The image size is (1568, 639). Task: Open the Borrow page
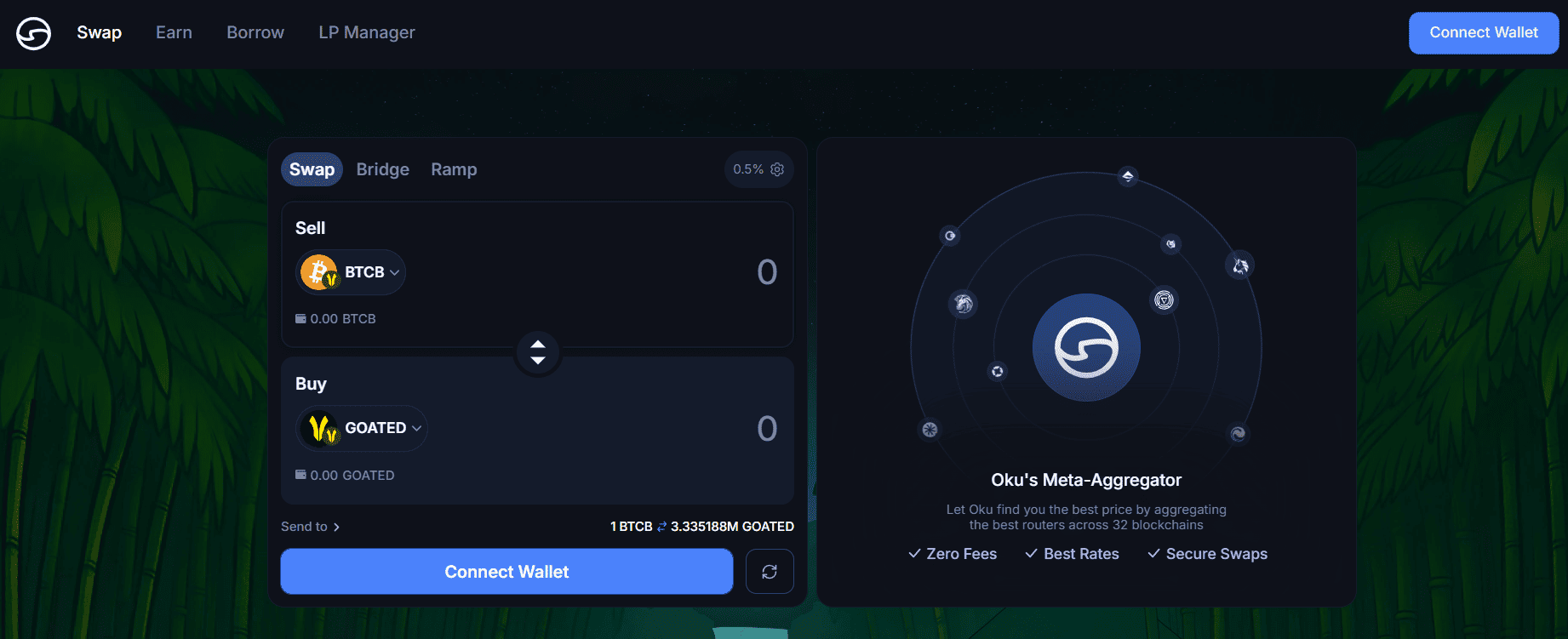point(255,32)
